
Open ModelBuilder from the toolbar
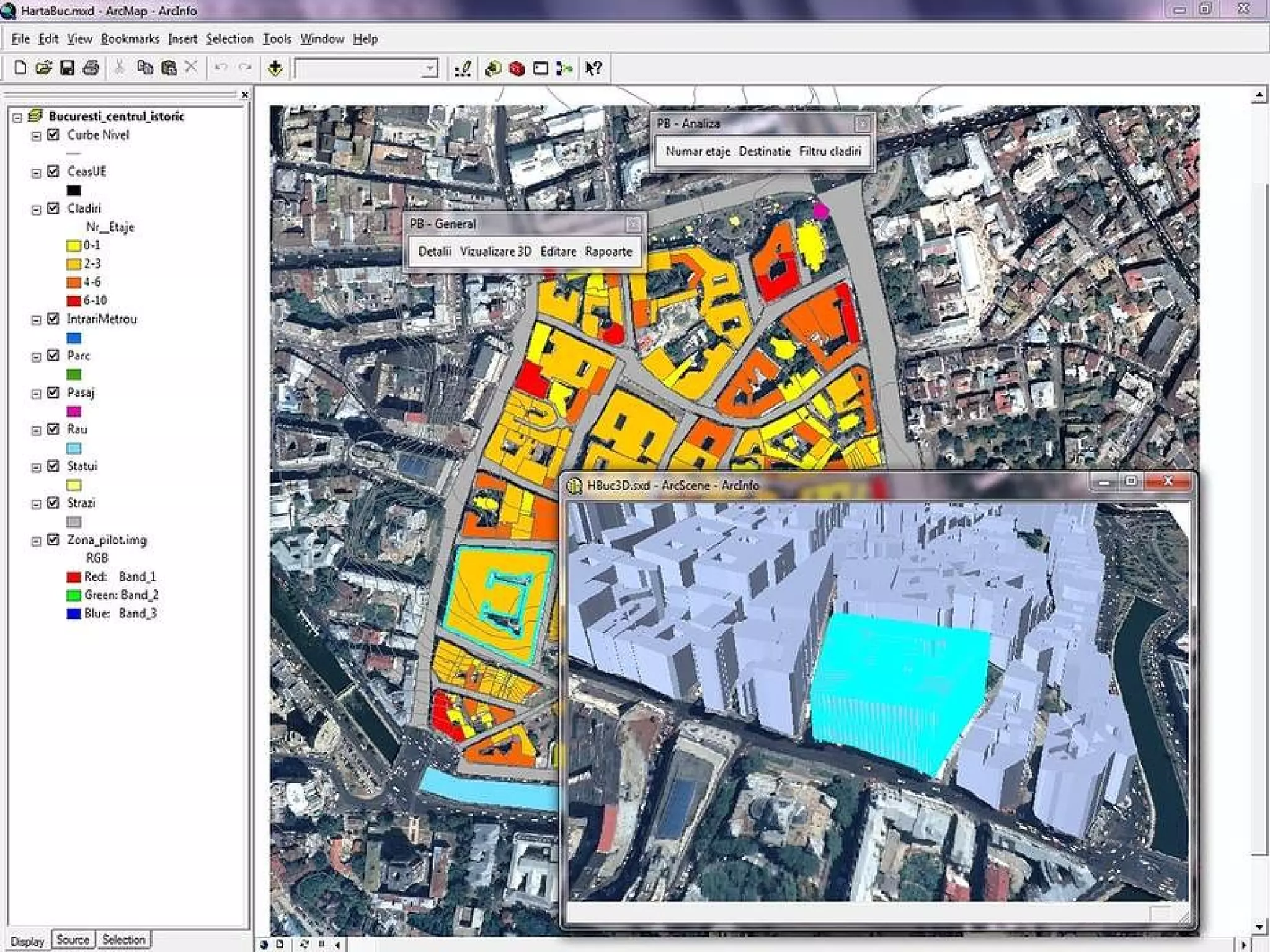564,68
